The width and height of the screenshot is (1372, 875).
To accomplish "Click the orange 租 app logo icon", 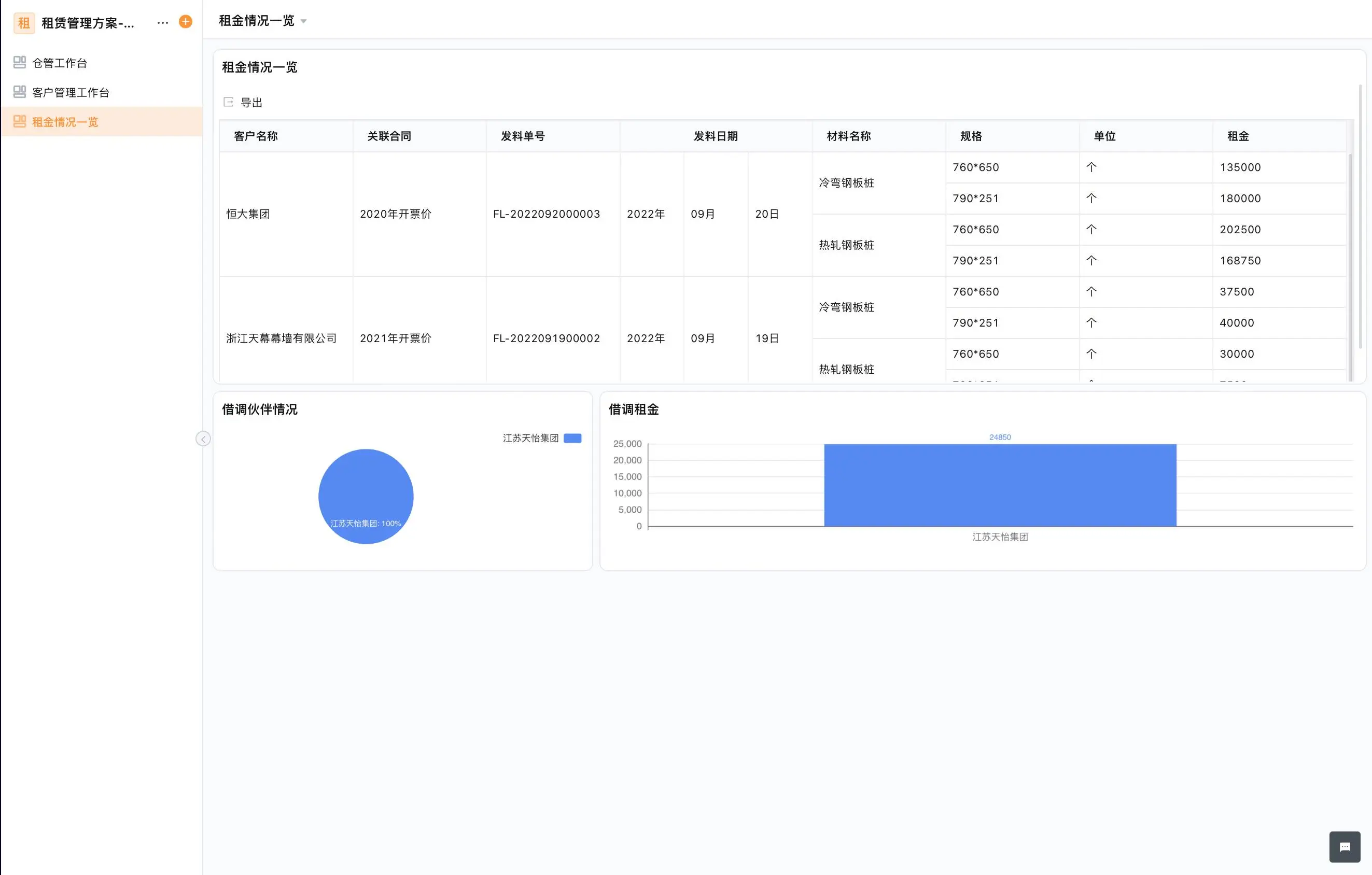I will click(x=24, y=23).
